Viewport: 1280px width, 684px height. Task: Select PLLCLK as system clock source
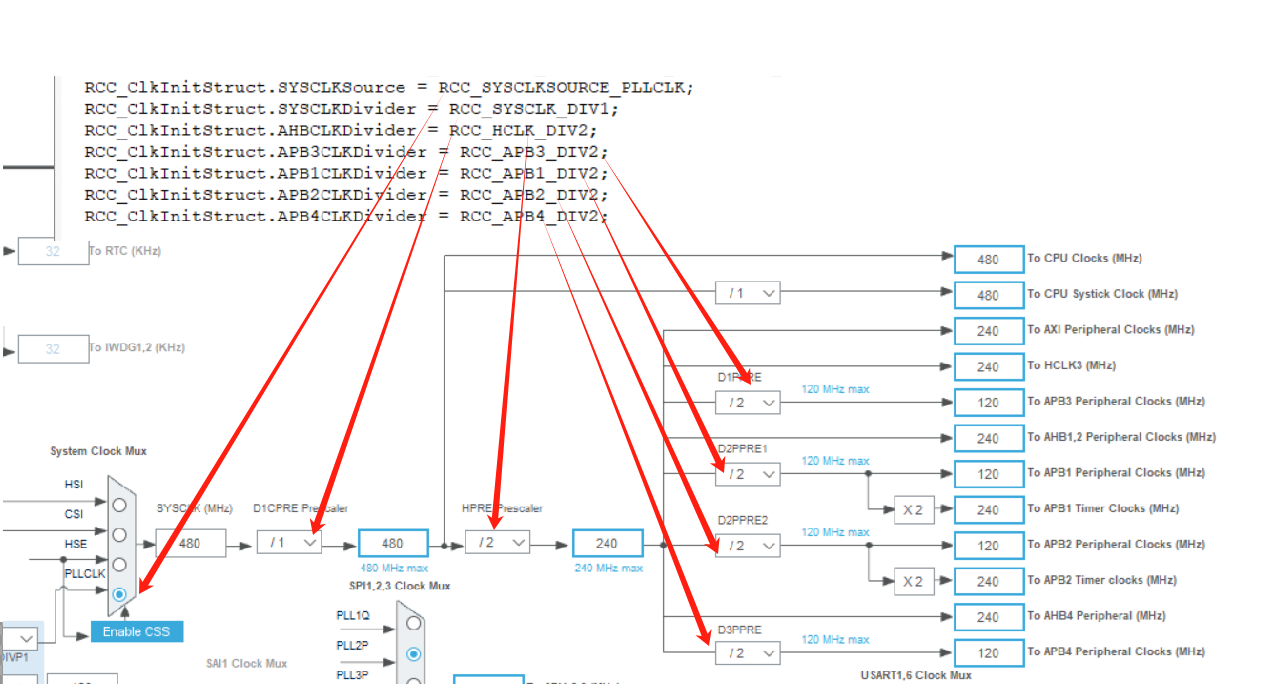(x=120, y=594)
